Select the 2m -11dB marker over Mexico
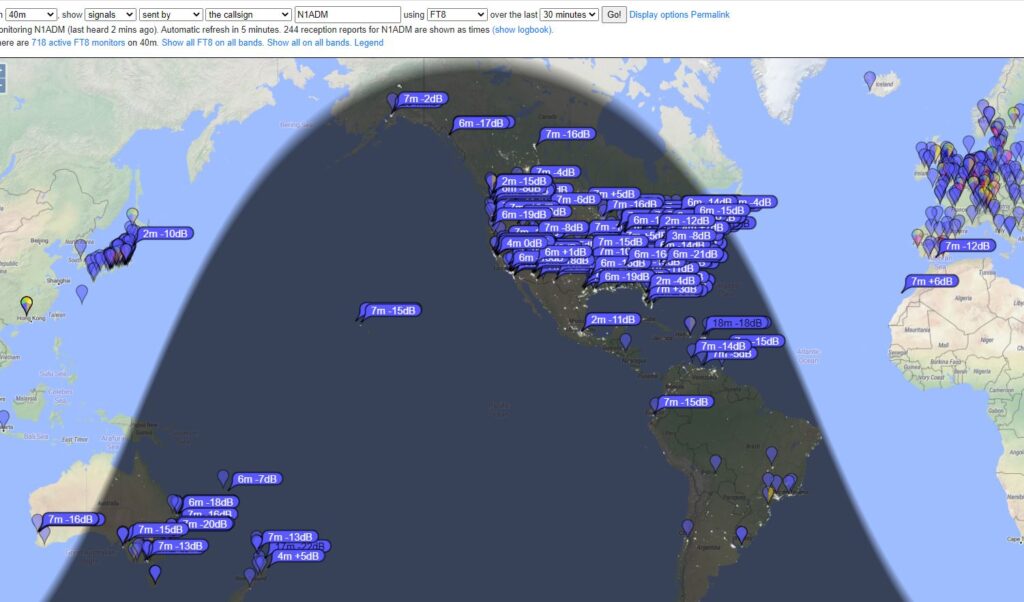The image size is (1024, 602). [614, 320]
